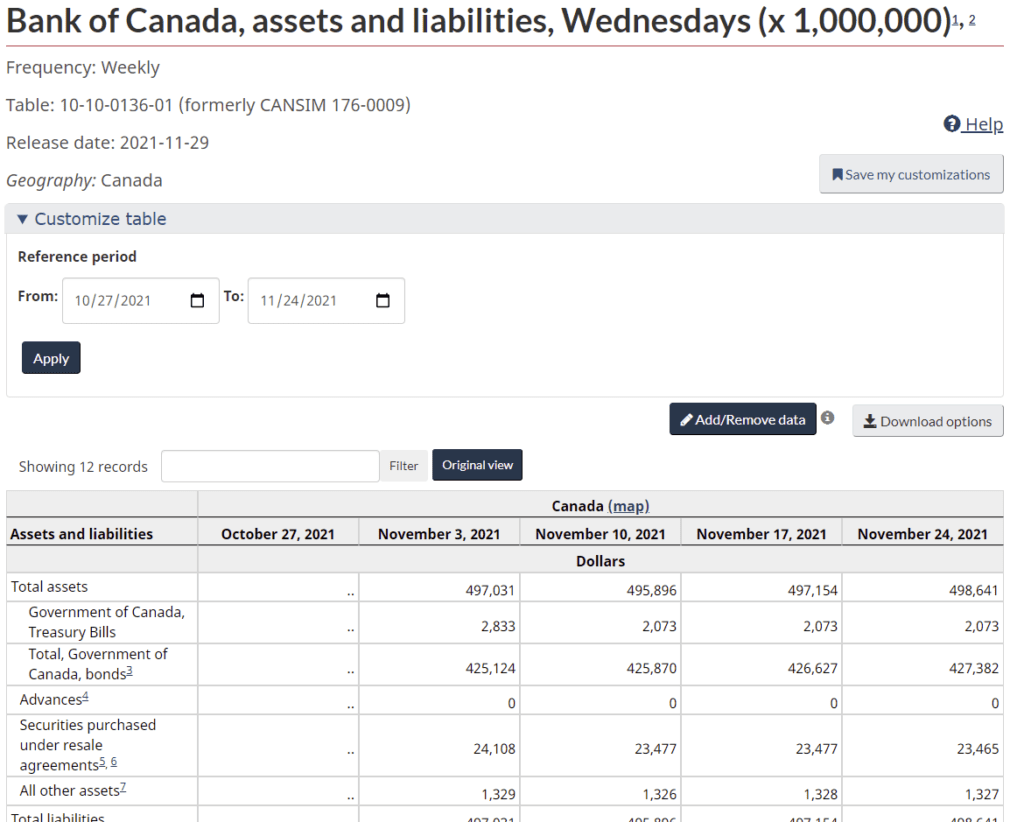Click the value 23,465 for resale agreements
This screenshot has height=822, width=1024.
coord(978,749)
